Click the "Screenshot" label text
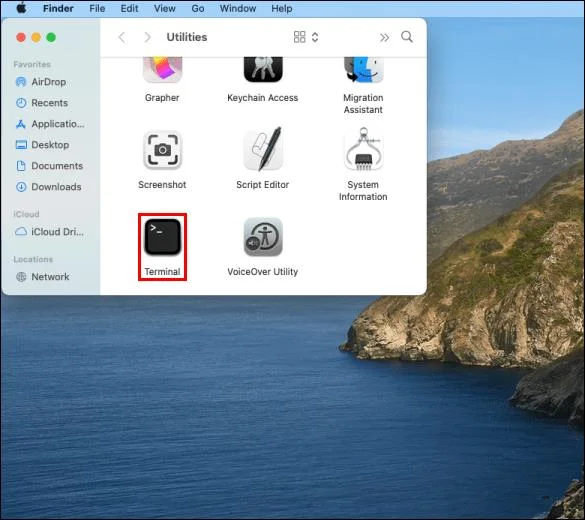The height and width of the screenshot is (520, 585). [162, 185]
